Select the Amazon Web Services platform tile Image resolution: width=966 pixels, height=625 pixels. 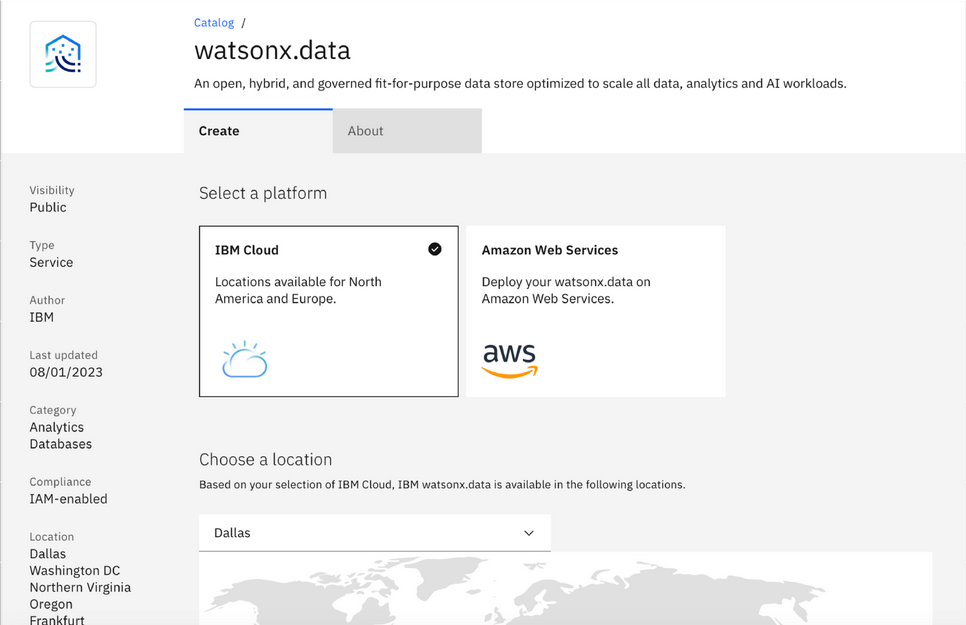pyautogui.click(x=596, y=311)
